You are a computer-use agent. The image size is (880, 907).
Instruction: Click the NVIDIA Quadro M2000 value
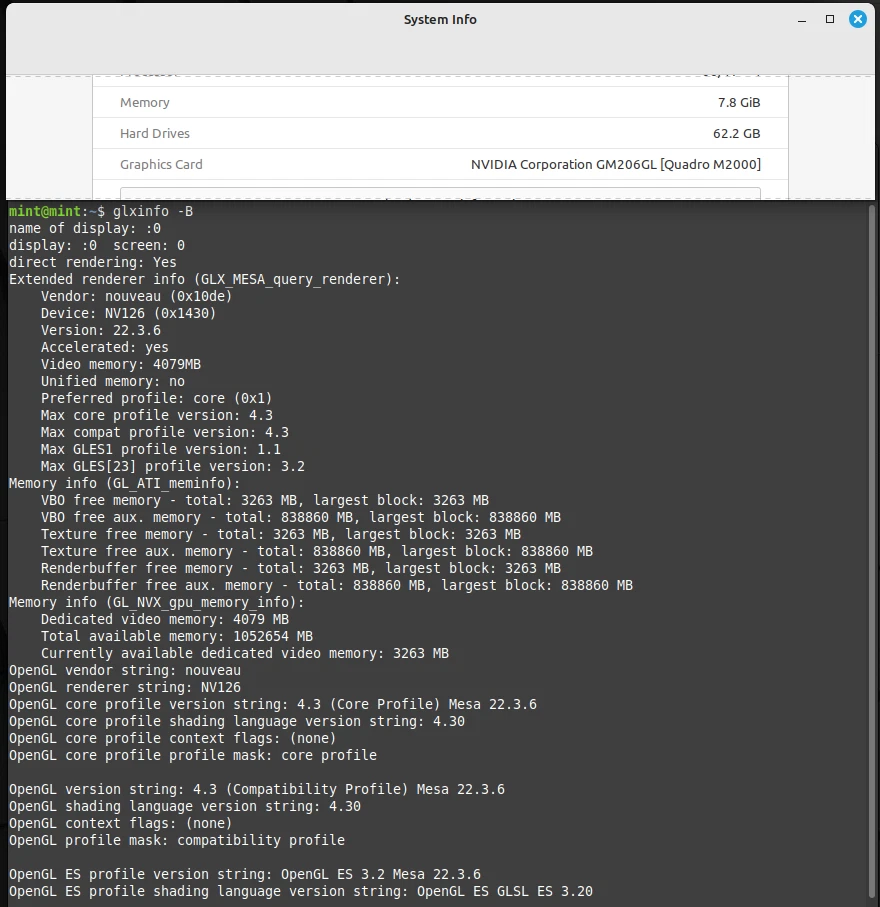pyautogui.click(x=614, y=164)
